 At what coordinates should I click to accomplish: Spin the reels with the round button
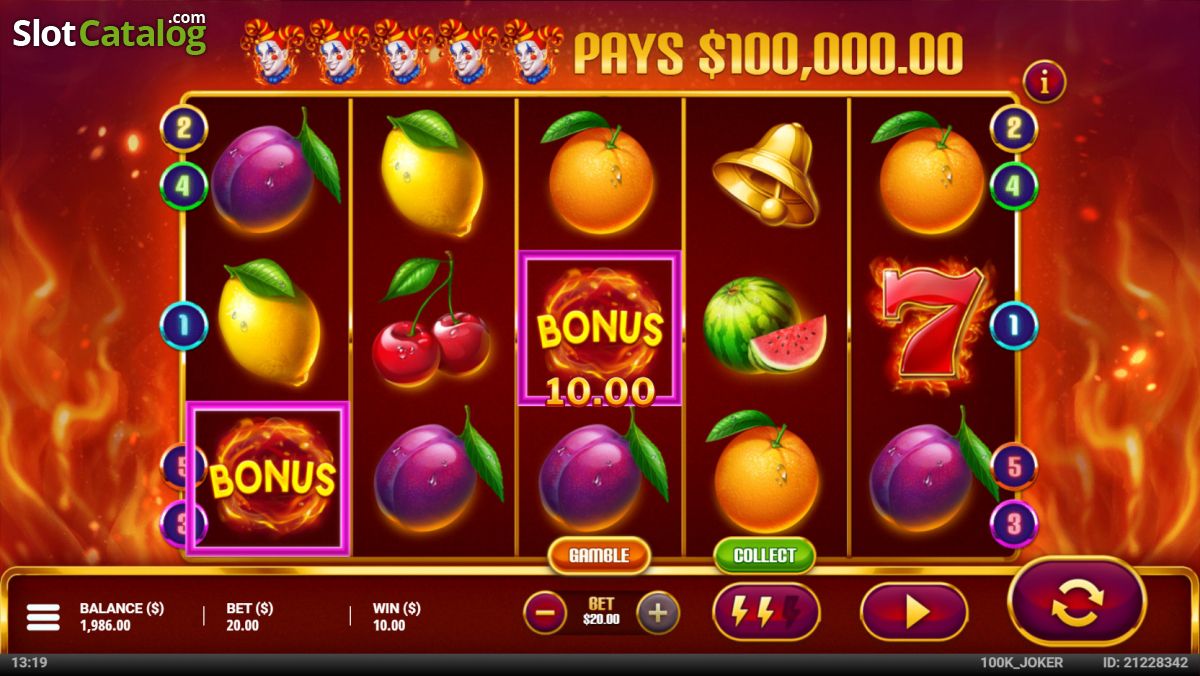pyautogui.click(x=1077, y=602)
